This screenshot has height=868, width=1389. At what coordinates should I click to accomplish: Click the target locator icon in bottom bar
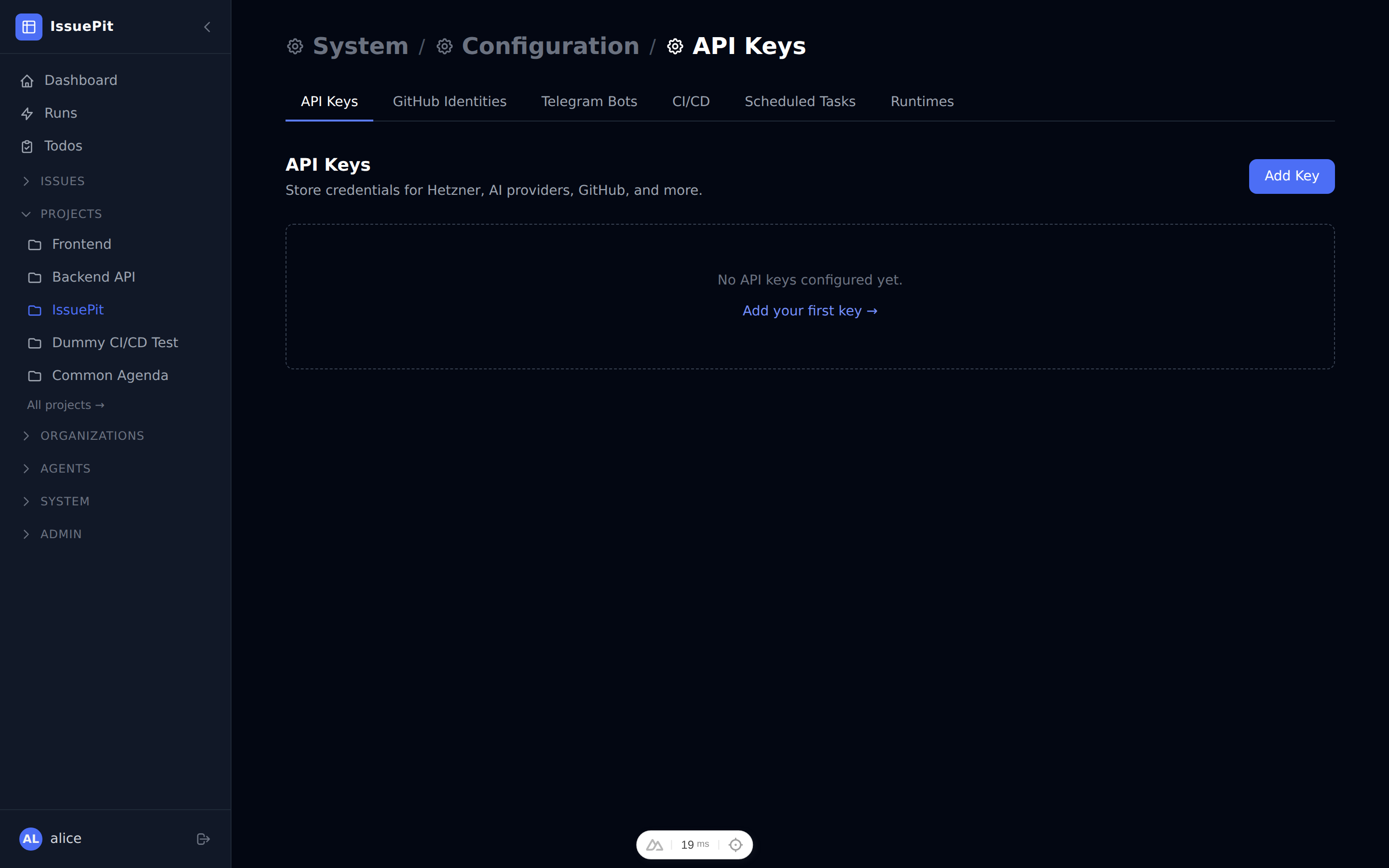click(735, 844)
